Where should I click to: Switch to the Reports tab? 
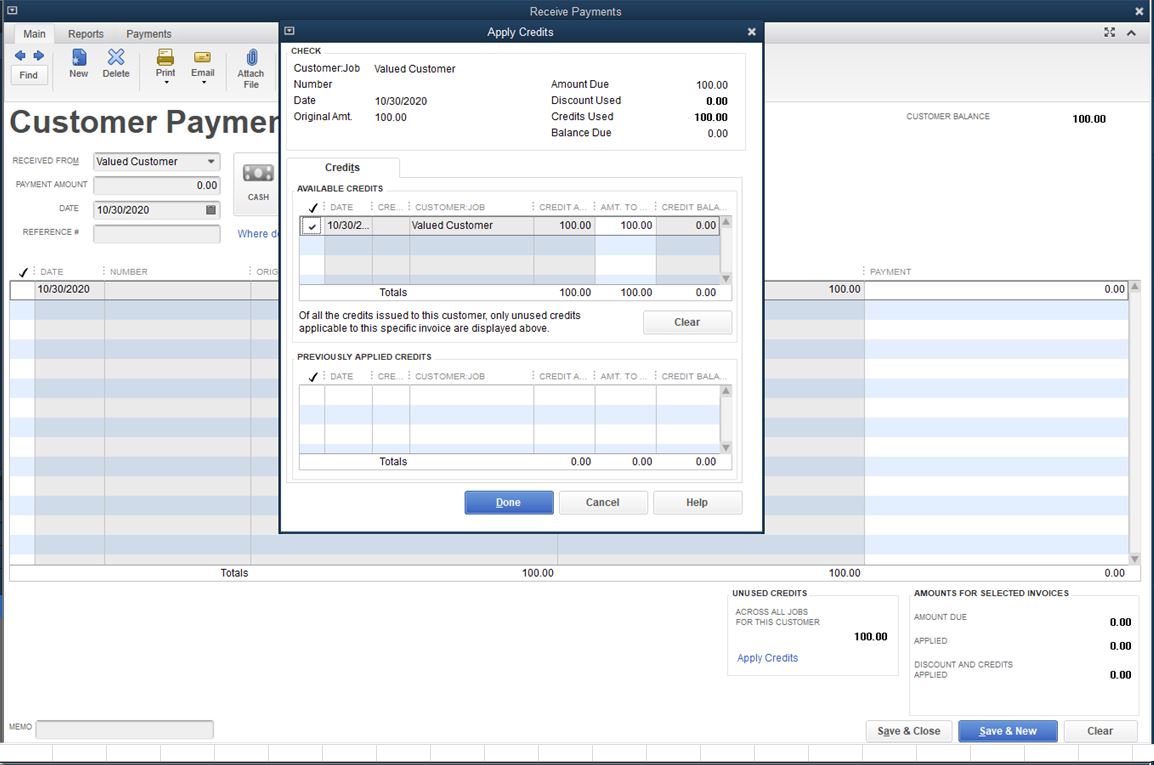coord(85,33)
